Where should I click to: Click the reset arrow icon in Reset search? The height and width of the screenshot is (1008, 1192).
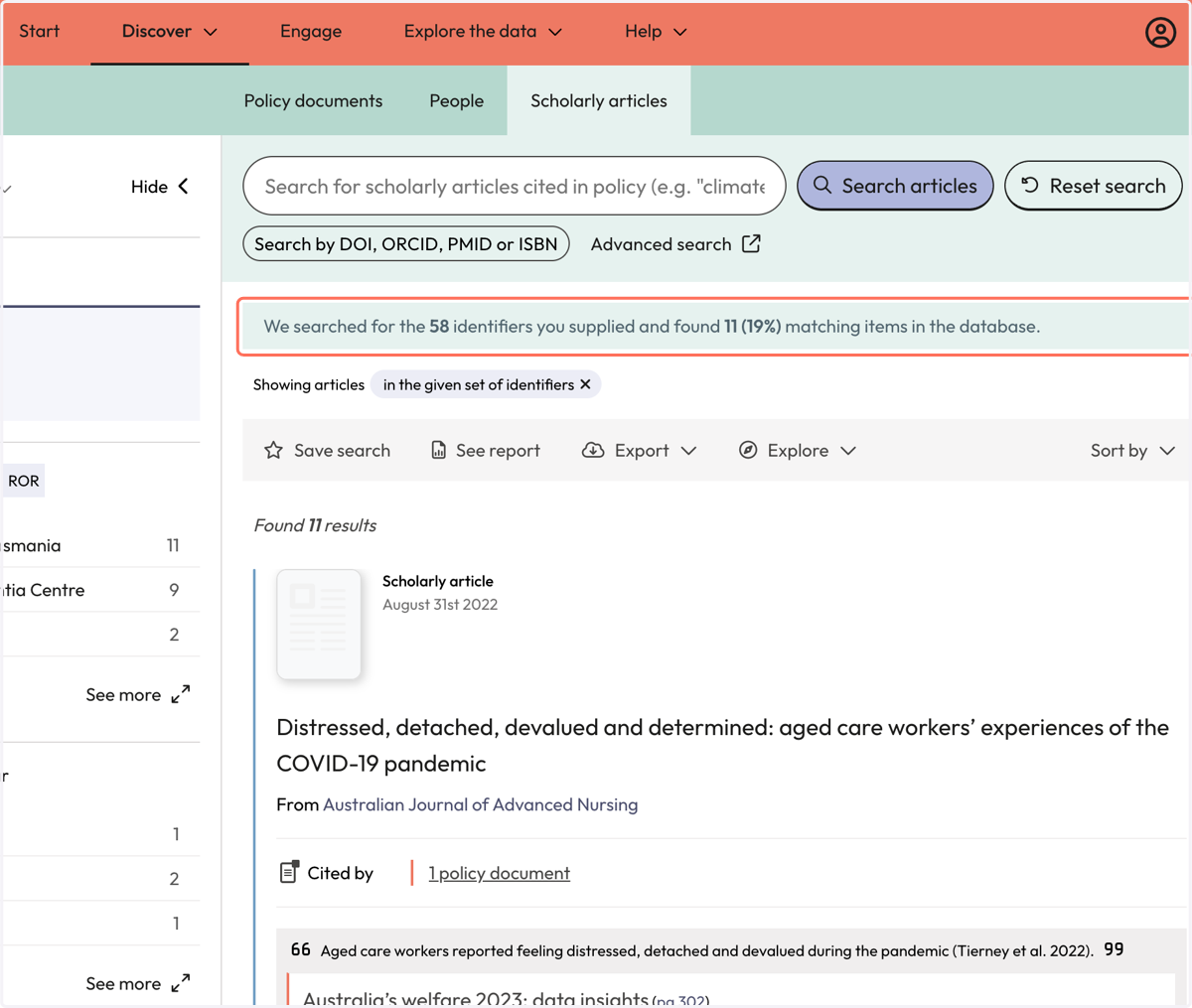(x=1030, y=186)
